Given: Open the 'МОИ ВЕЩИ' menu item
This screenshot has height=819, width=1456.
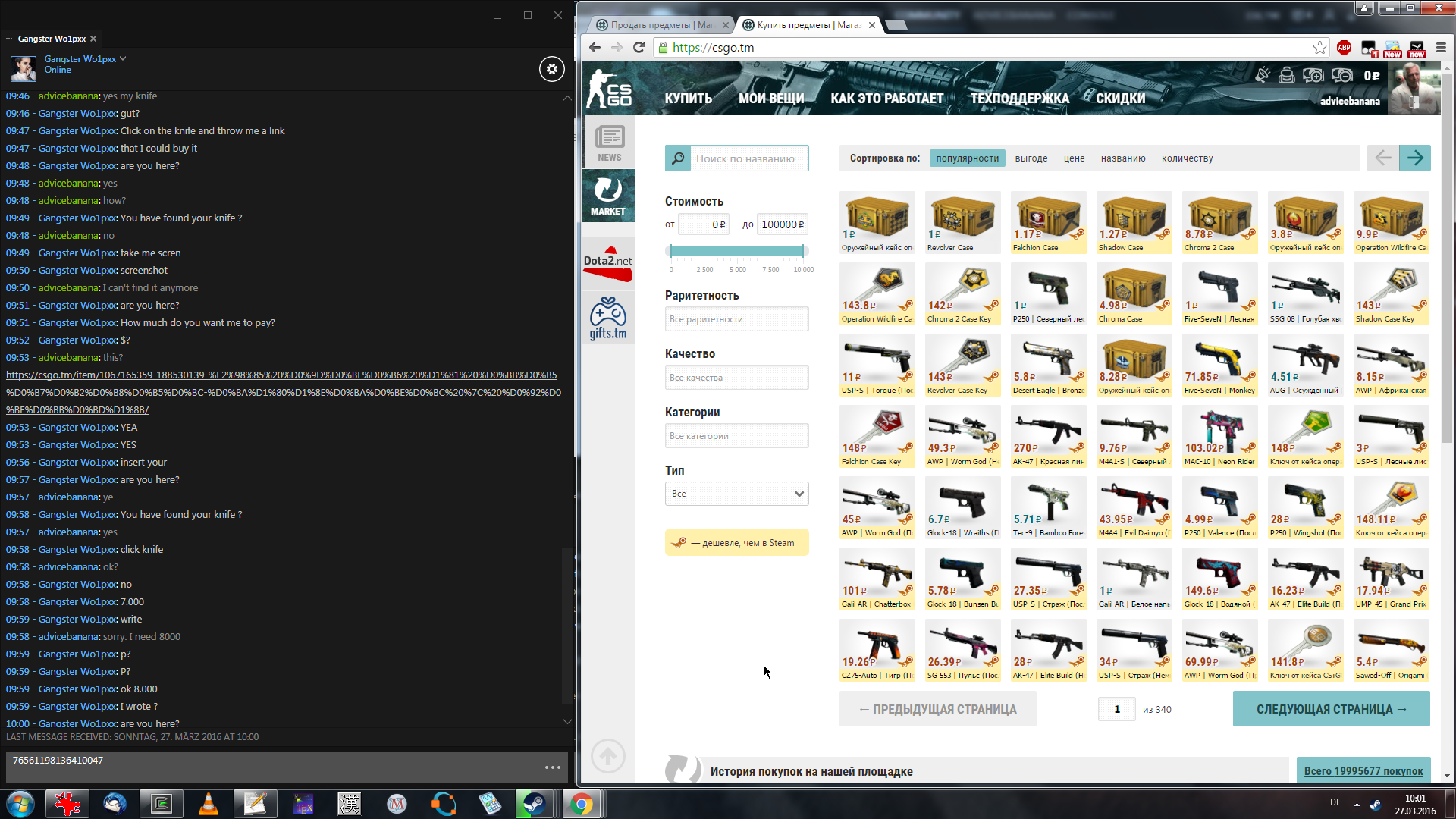Looking at the screenshot, I should [x=770, y=99].
